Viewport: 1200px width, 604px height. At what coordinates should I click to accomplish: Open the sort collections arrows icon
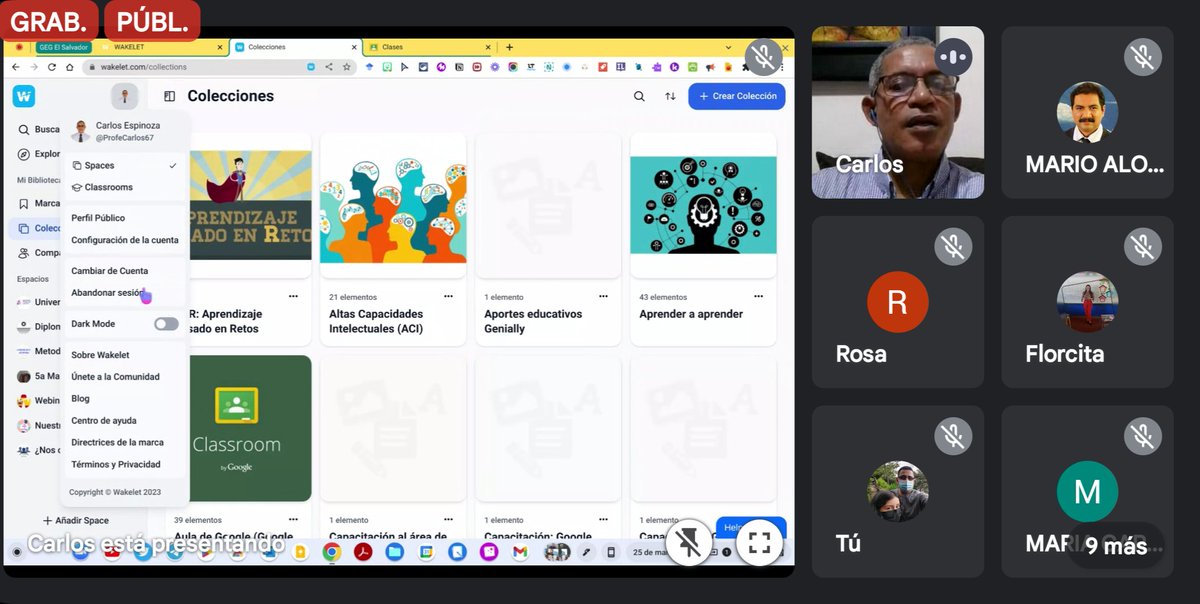[670, 96]
